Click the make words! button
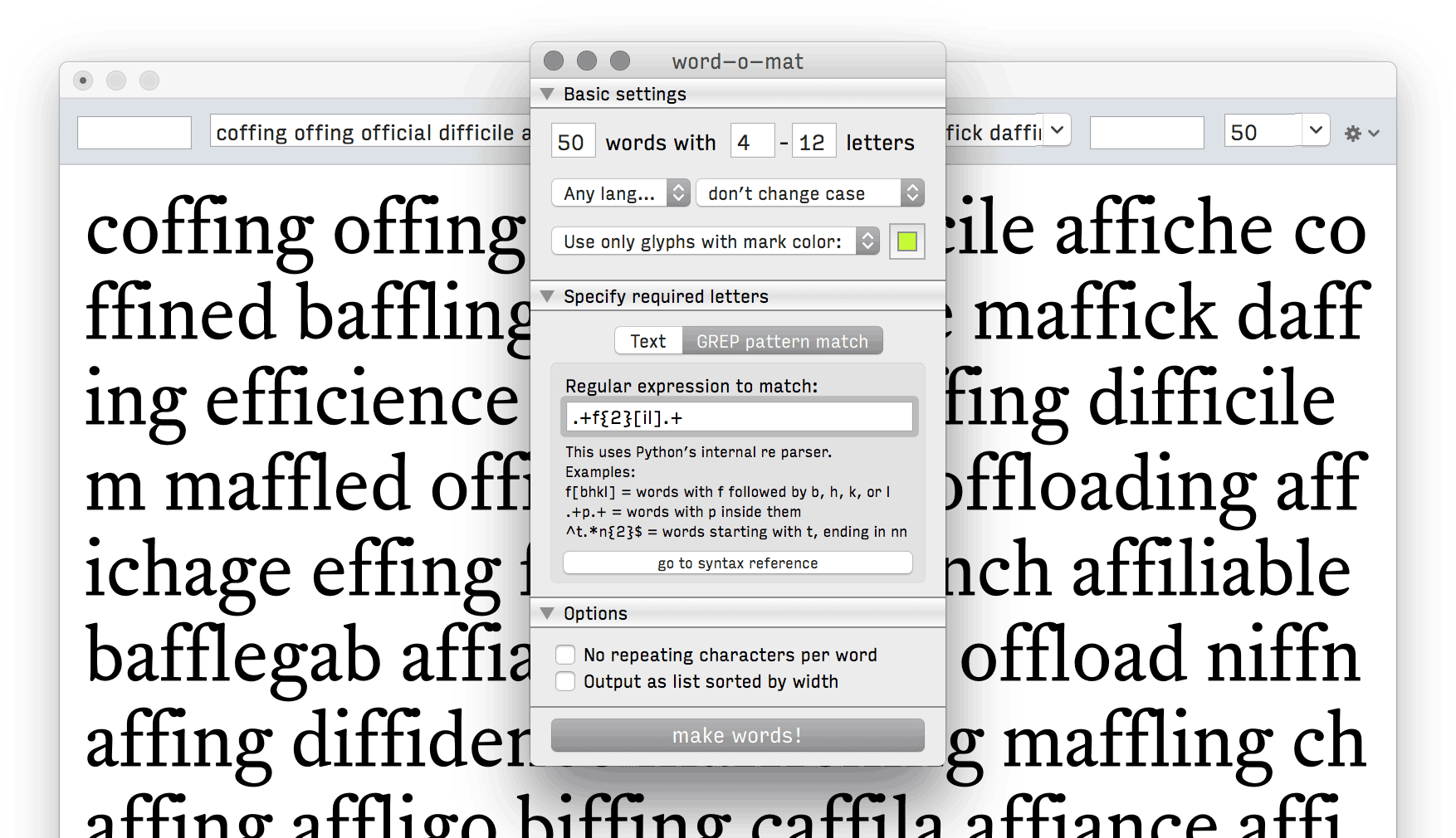This screenshot has height=838, width=1456. 738,735
